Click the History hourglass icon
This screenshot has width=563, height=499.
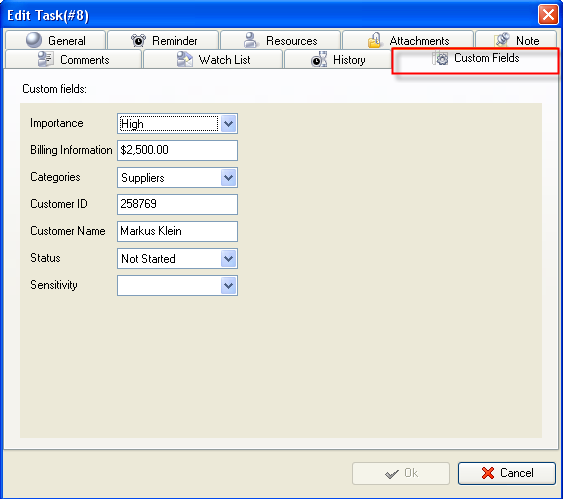click(319, 59)
